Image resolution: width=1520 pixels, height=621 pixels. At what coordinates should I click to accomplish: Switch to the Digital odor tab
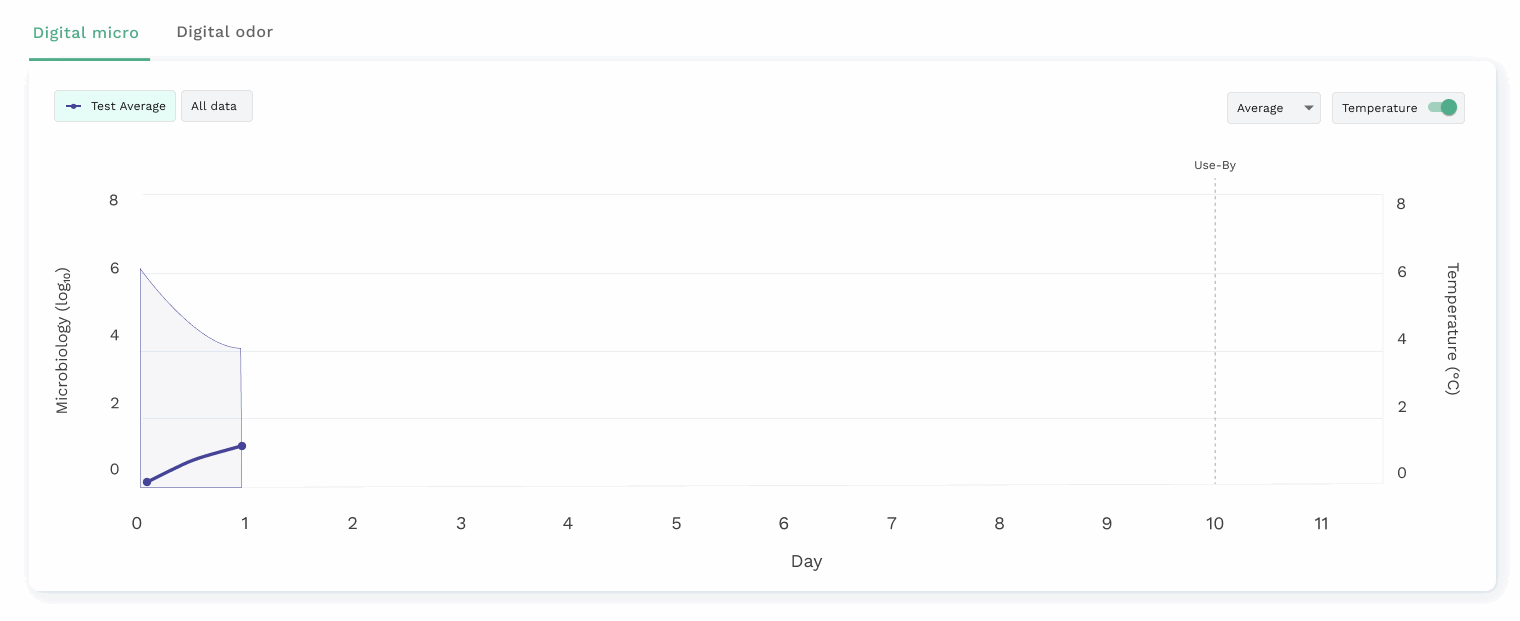224,32
